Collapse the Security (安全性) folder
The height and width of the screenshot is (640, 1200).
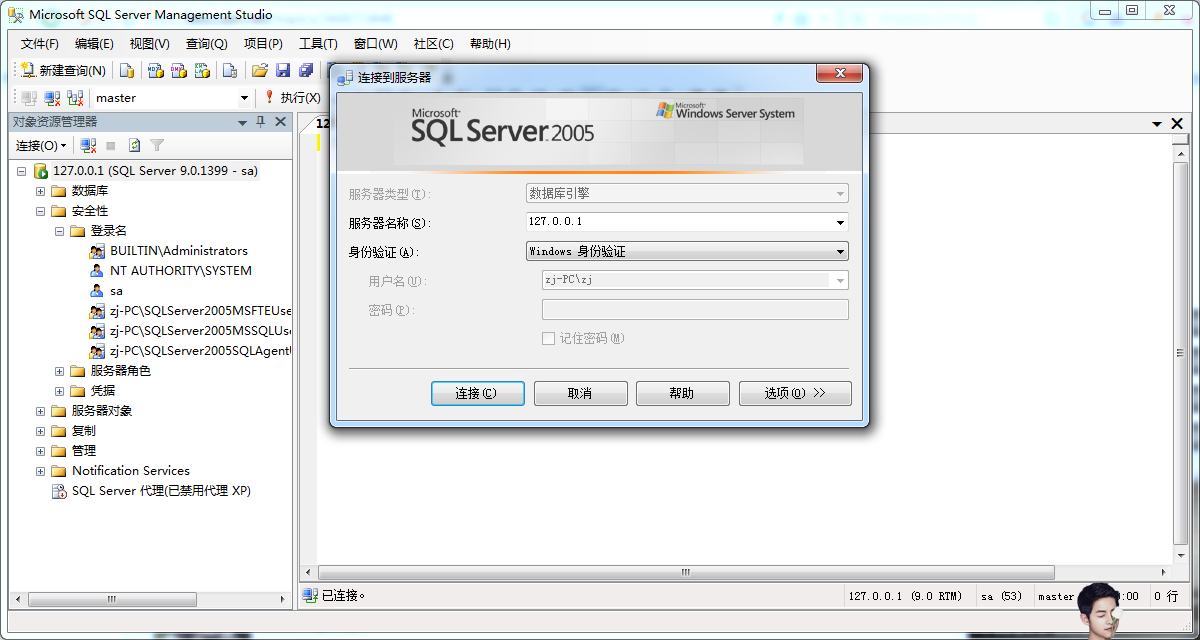41,211
